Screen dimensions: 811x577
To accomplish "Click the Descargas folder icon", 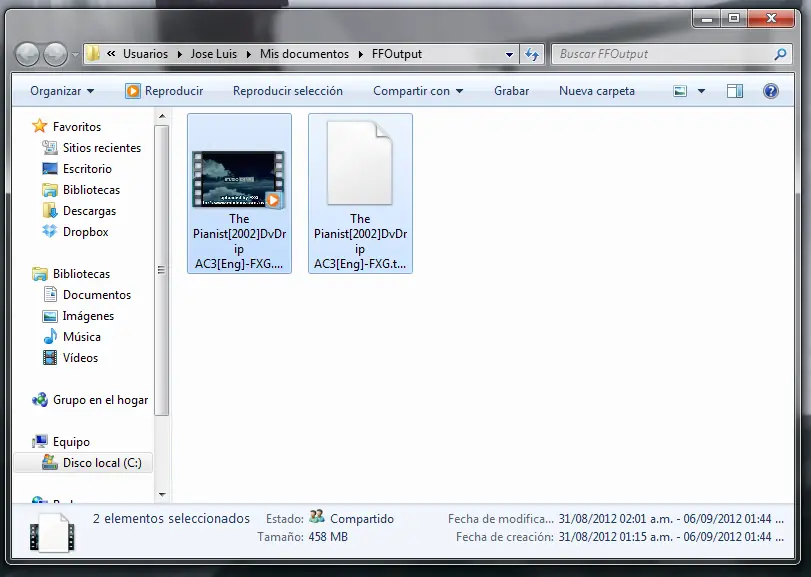I will pos(50,210).
